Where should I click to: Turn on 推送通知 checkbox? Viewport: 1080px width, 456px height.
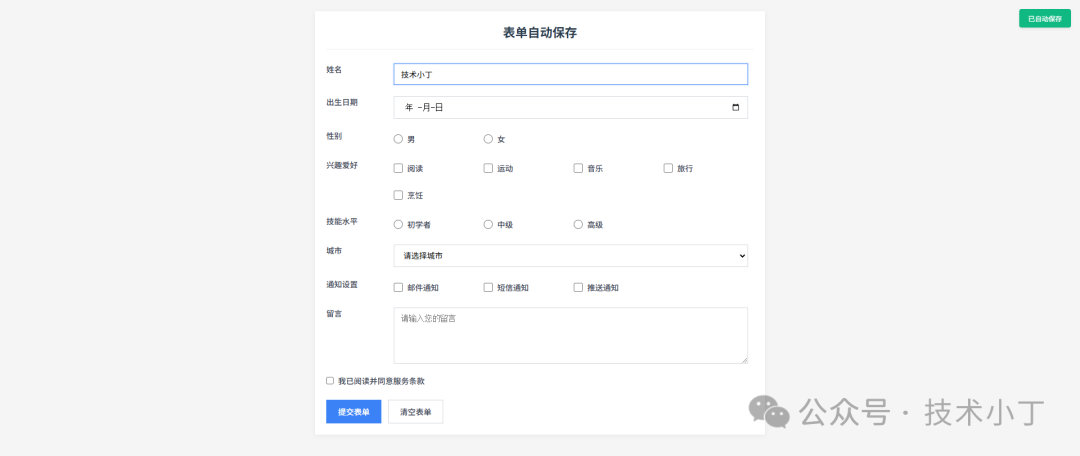click(x=578, y=287)
